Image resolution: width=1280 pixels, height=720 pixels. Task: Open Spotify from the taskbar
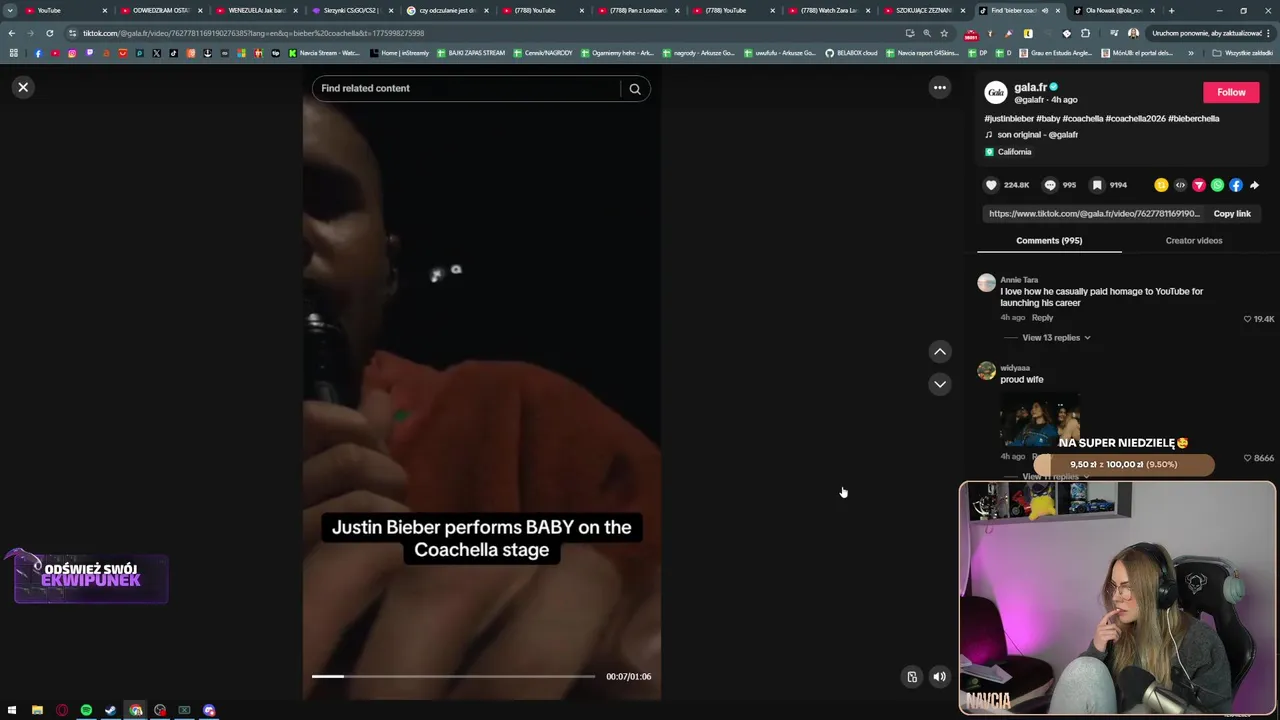tap(86, 710)
